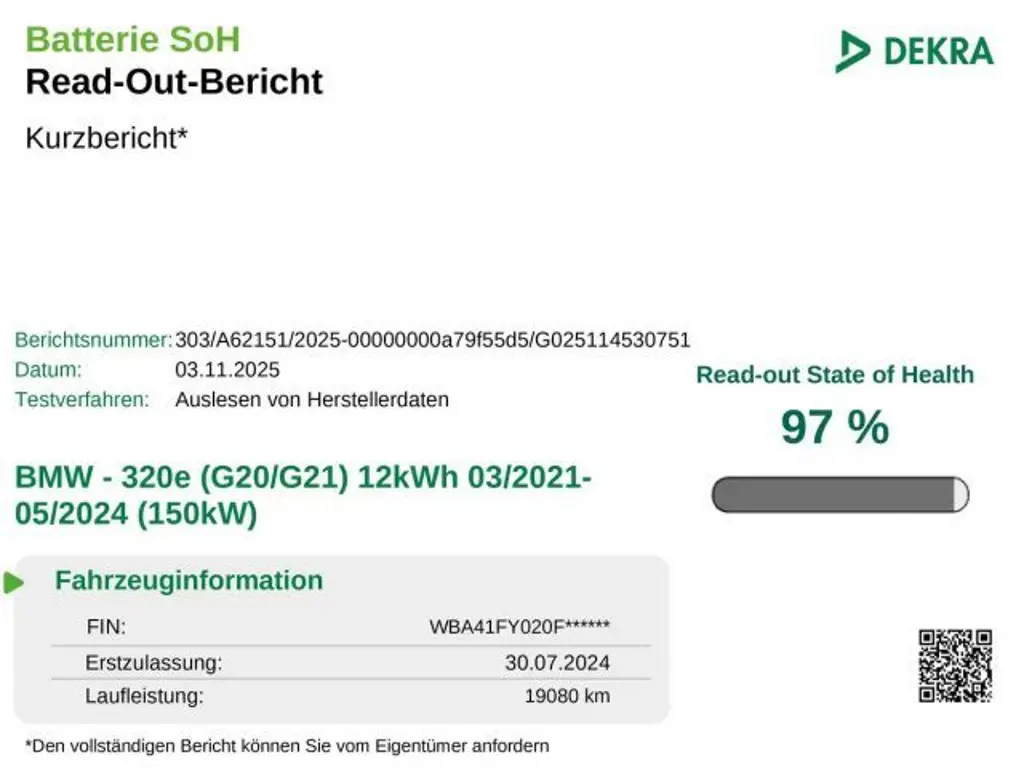Select the FIN number WBA41FY020F******

pyautogui.click(x=519, y=628)
